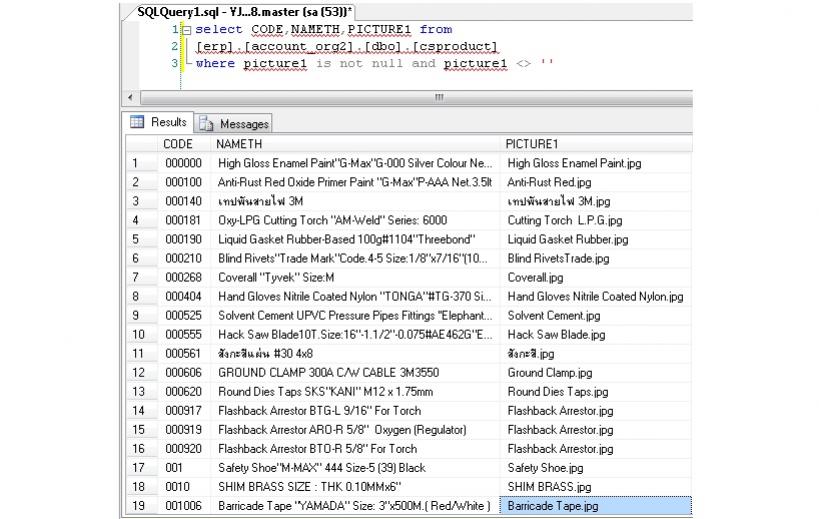The height and width of the screenshot is (519, 819).
Task: Click the code cell 000404
Action: pyautogui.click(x=184, y=297)
